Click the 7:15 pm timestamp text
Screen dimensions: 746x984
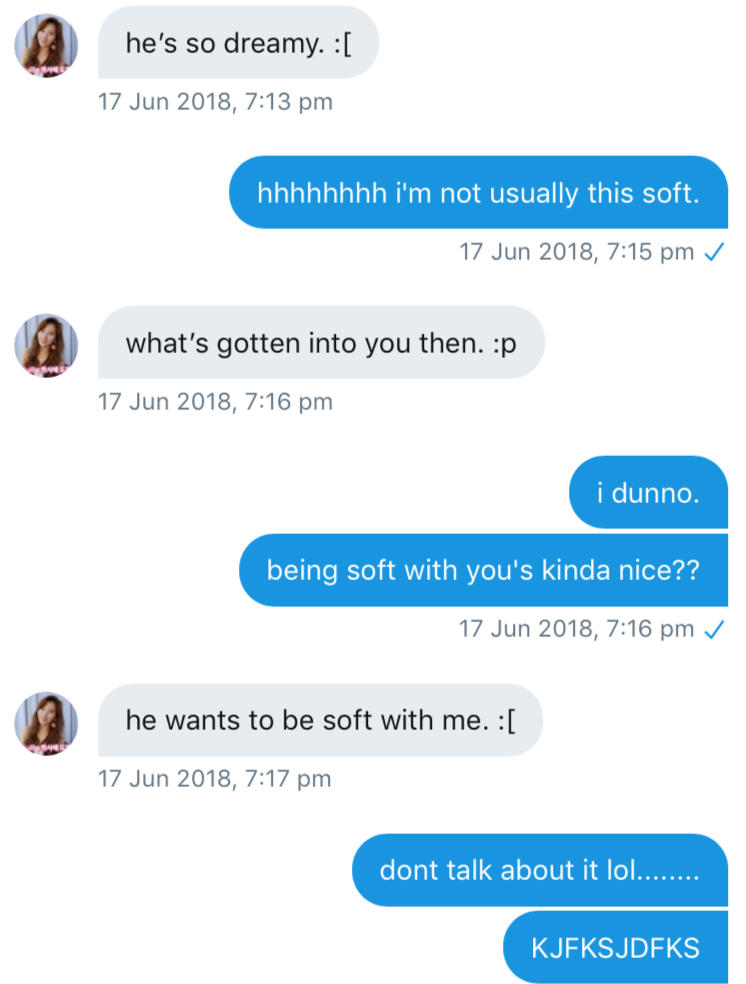(576, 252)
